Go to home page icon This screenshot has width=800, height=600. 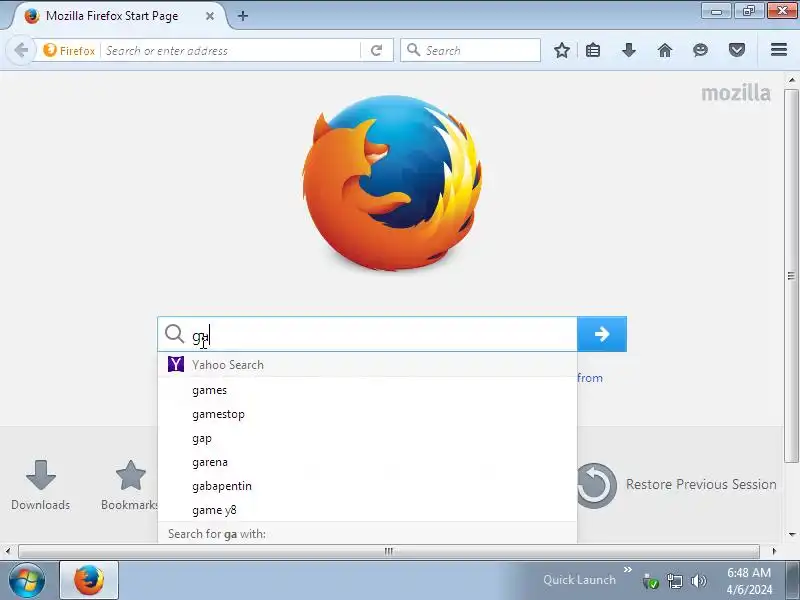coord(665,50)
